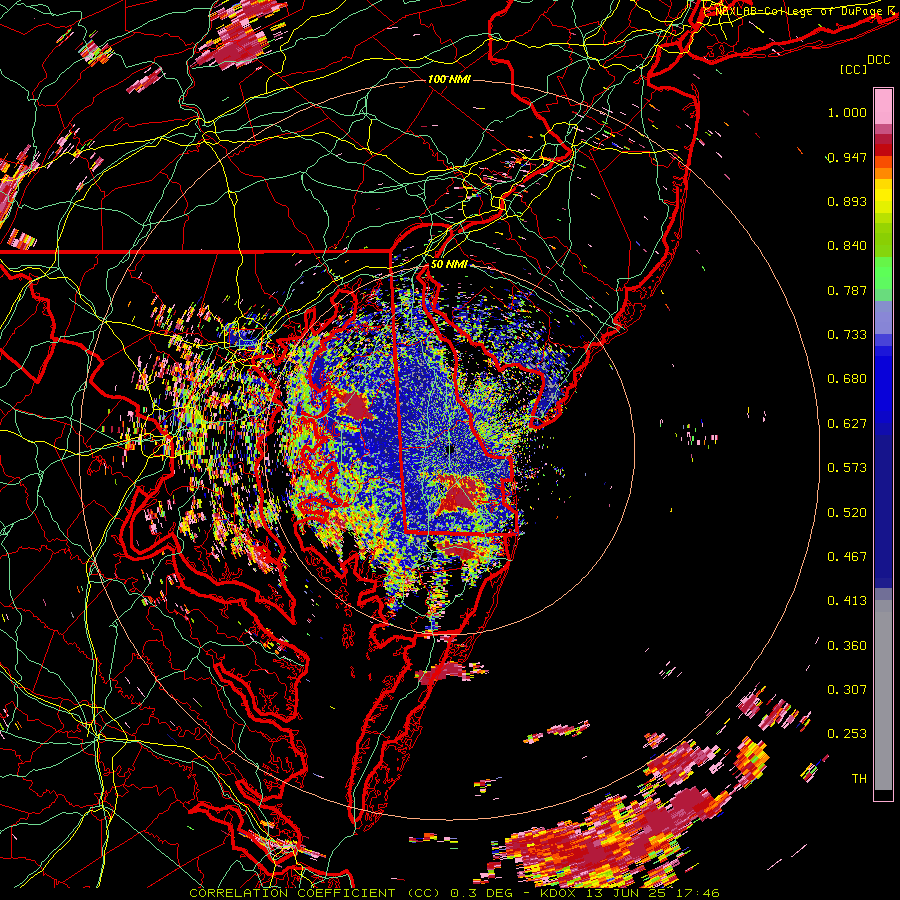Select the 0.573 color scale value

coord(847,468)
